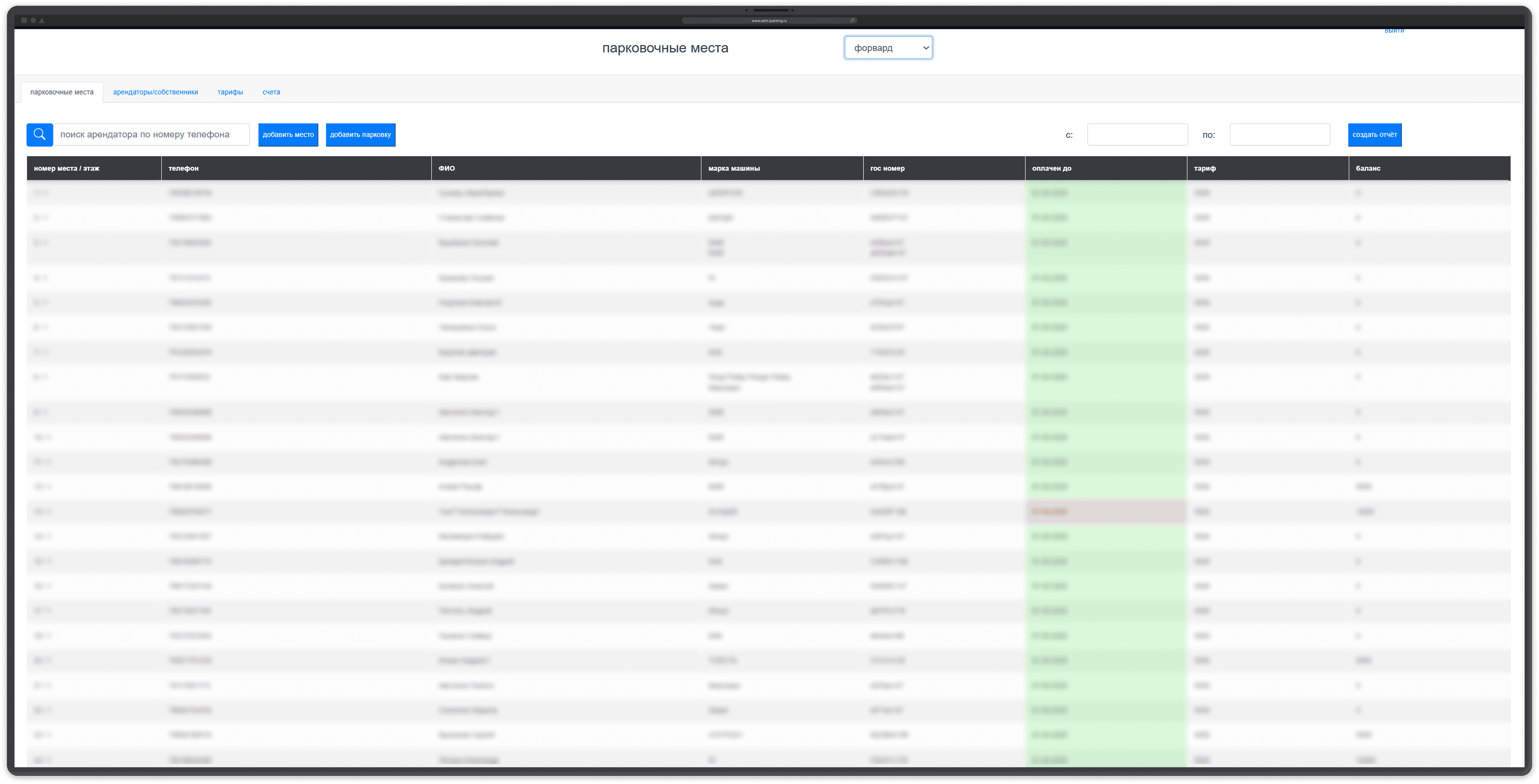Click the "создать отчёт" button
The width and height of the screenshot is (1539, 784).
click(1374, 134)
